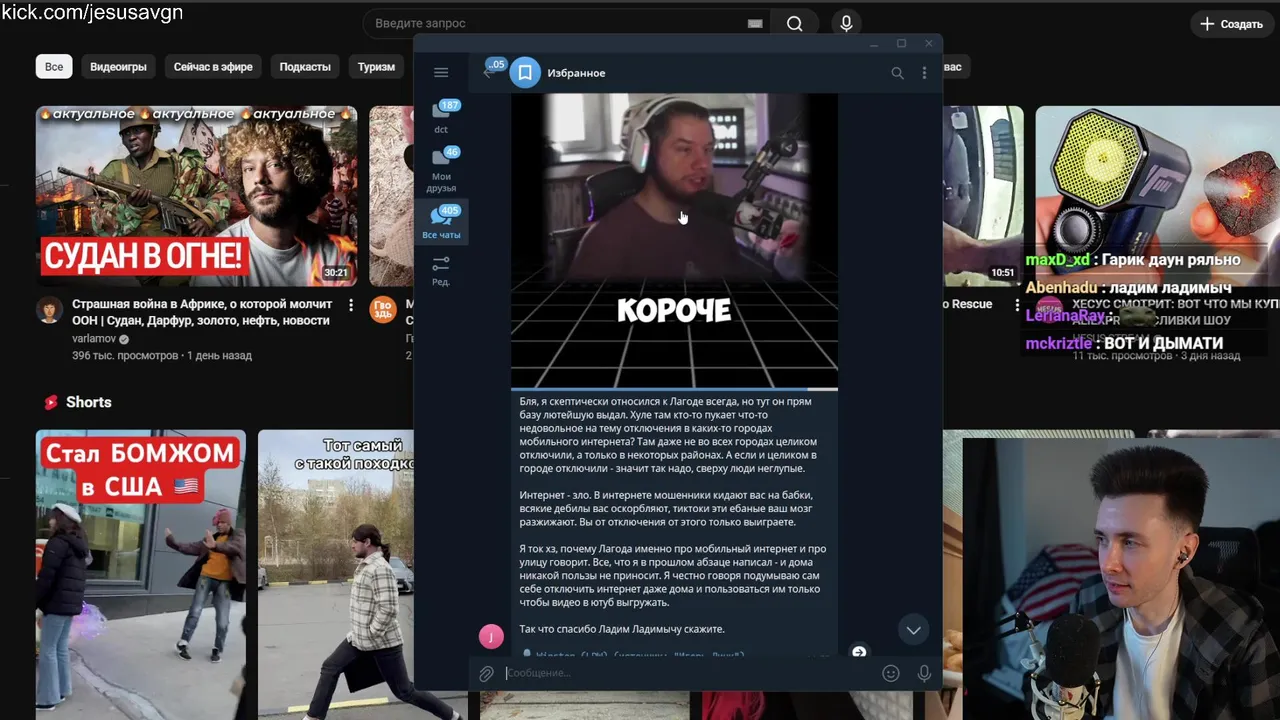Open the varlamov channel link
Image resolution: width=1280 pixels, height=720 pixels.
pos(93,339)
